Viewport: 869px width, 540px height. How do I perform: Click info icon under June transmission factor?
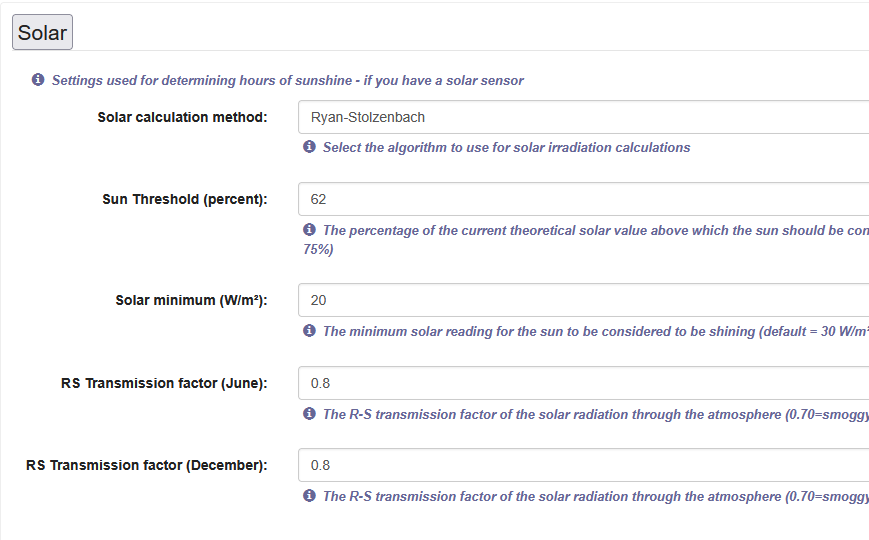[309, 414]
